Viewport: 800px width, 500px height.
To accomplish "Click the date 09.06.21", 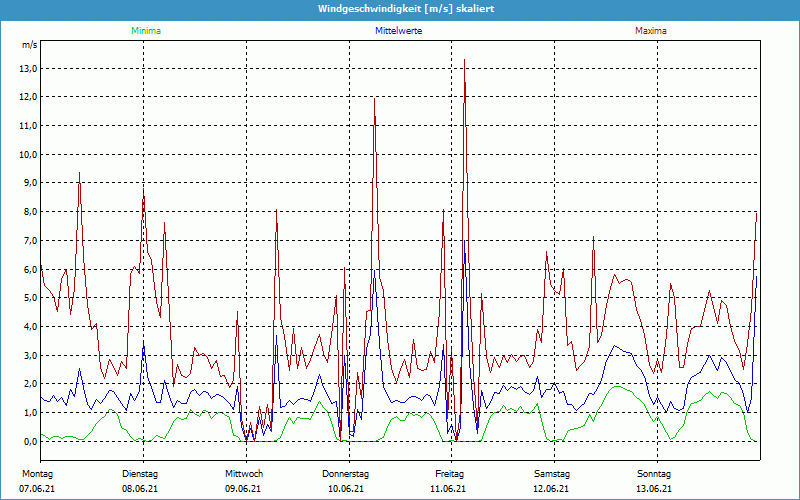I will (x=243, y=489).
